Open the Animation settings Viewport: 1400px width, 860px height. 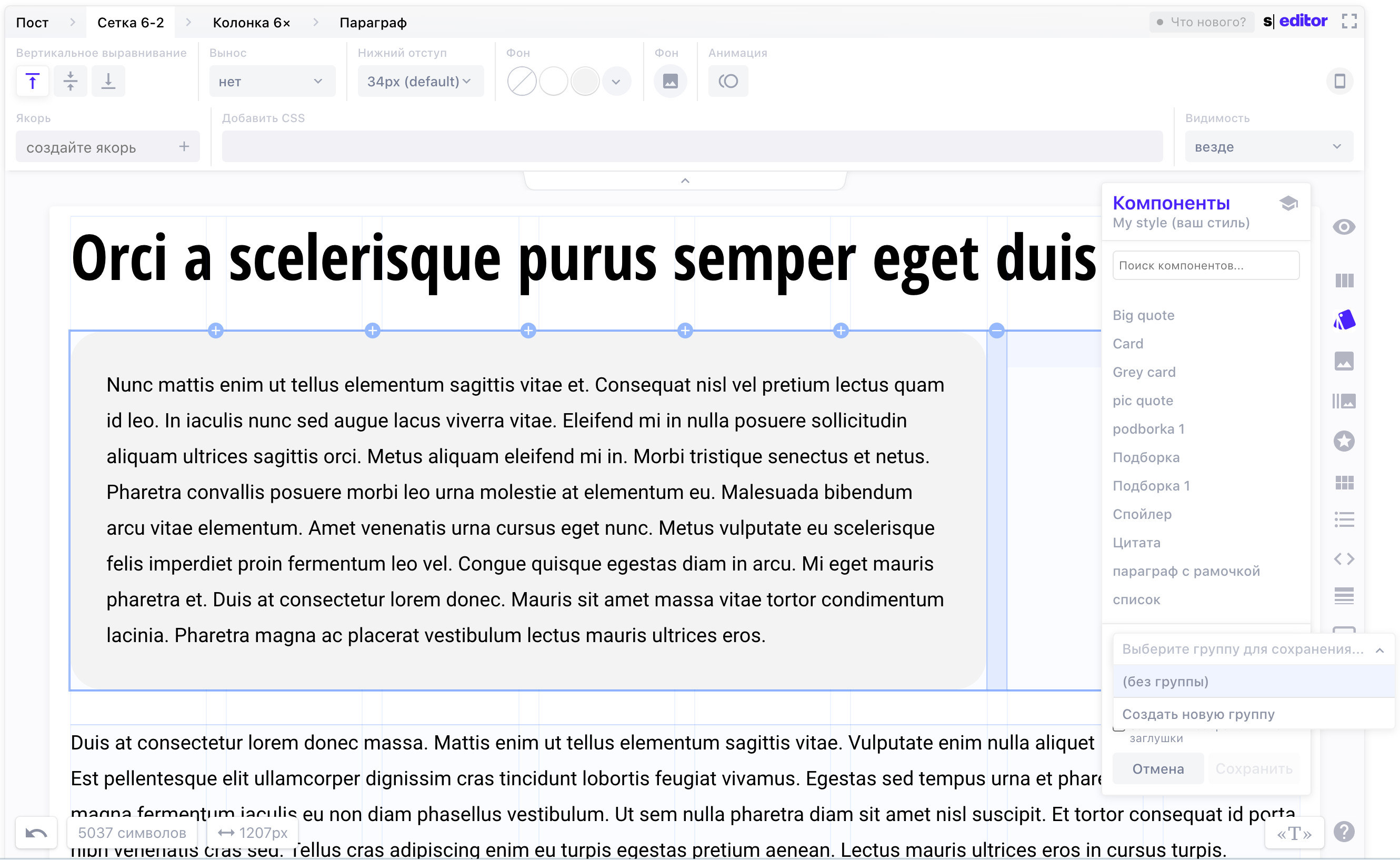[x=728, y=82]
